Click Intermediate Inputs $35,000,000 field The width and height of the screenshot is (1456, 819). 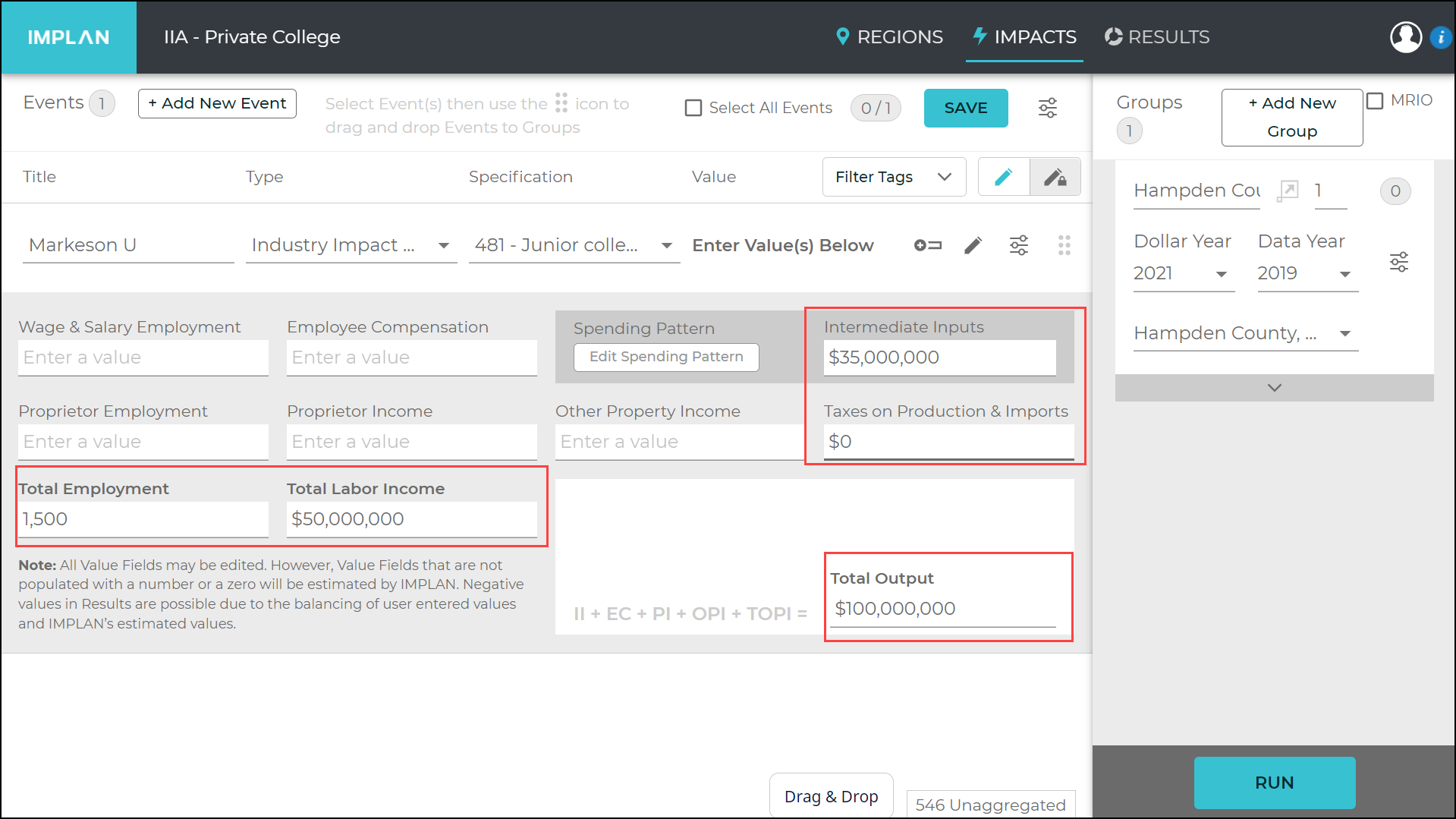[939, 358]
